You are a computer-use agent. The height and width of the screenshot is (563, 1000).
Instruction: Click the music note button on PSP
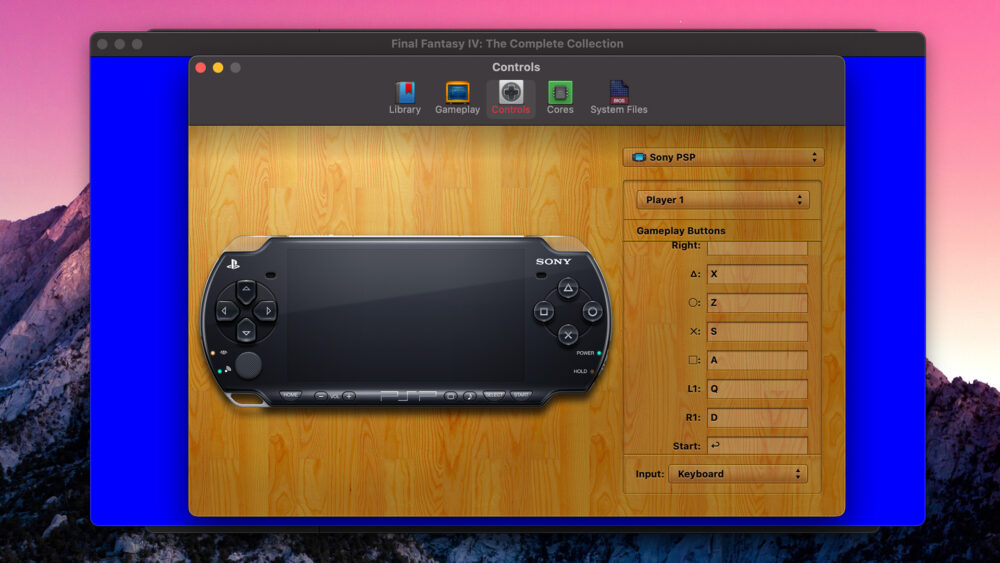pyautogui.click(x=469, y=396)
